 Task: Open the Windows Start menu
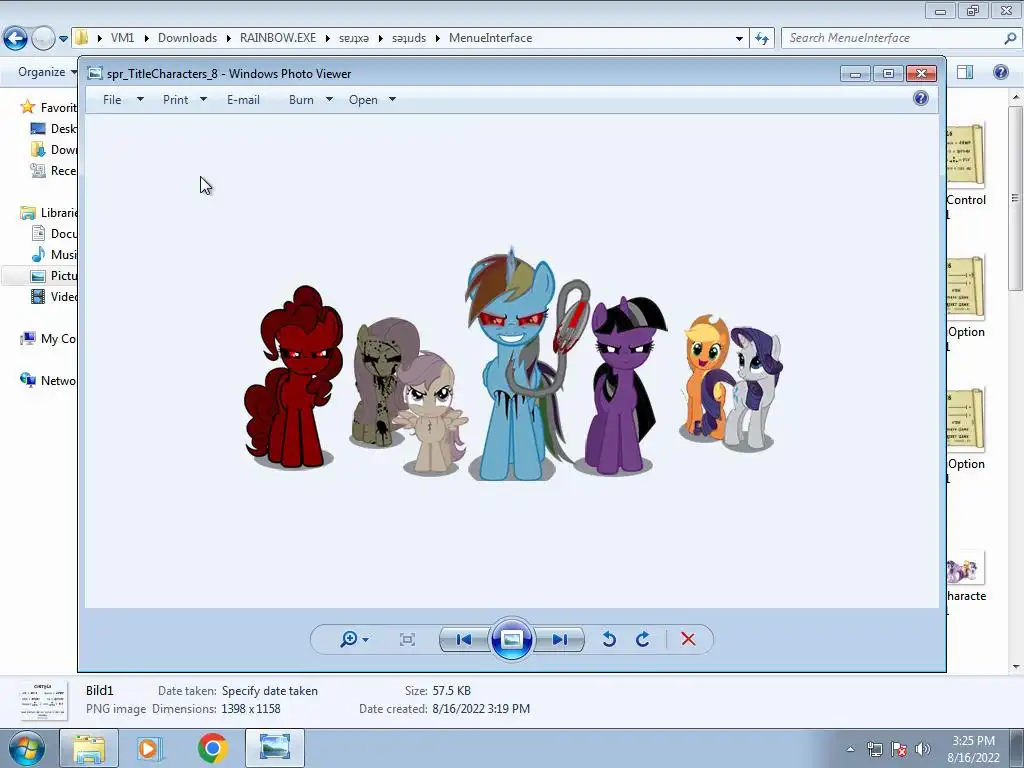click(x=25, y=748)
